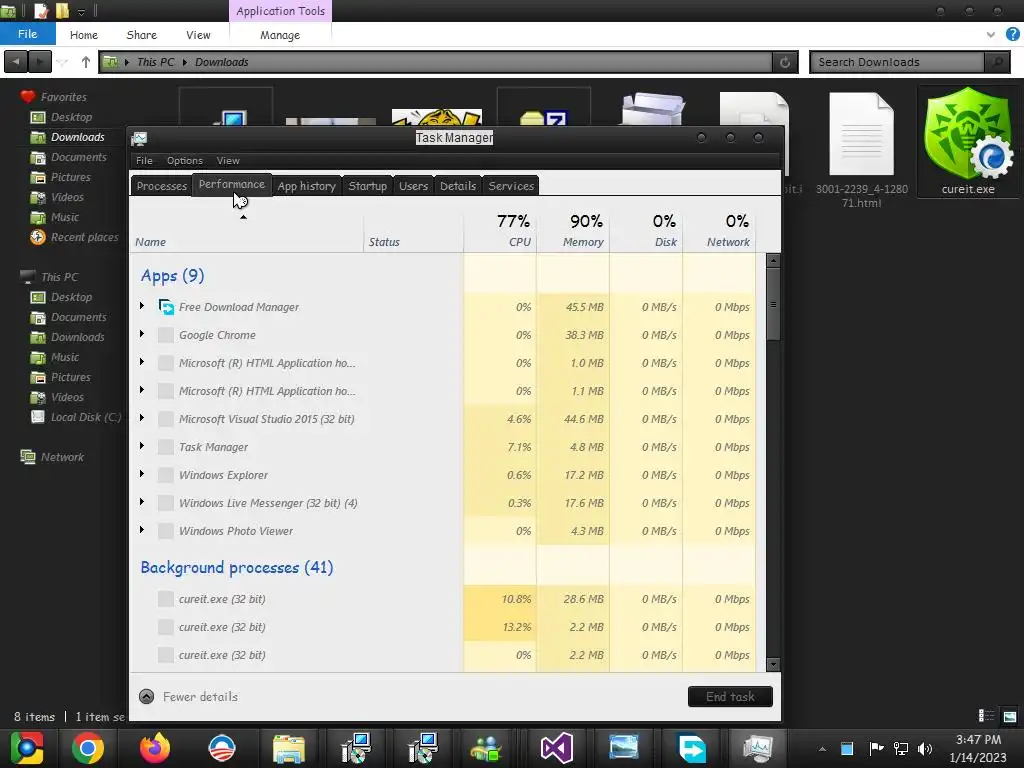Select the 3001-2239_4-128071.html file
This screenshot has height=768, width=1024.
click(x=861, y=150)
